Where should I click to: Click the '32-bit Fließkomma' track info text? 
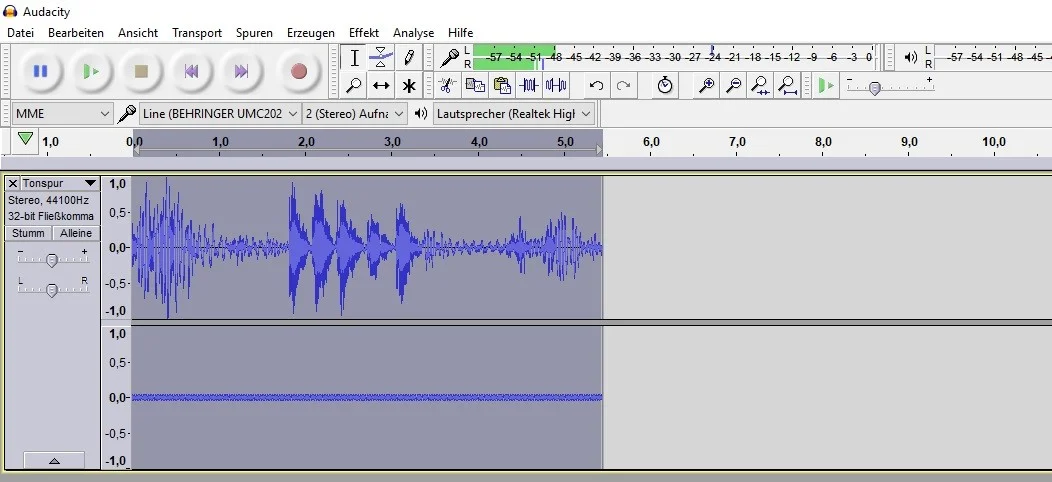(51, 216)
